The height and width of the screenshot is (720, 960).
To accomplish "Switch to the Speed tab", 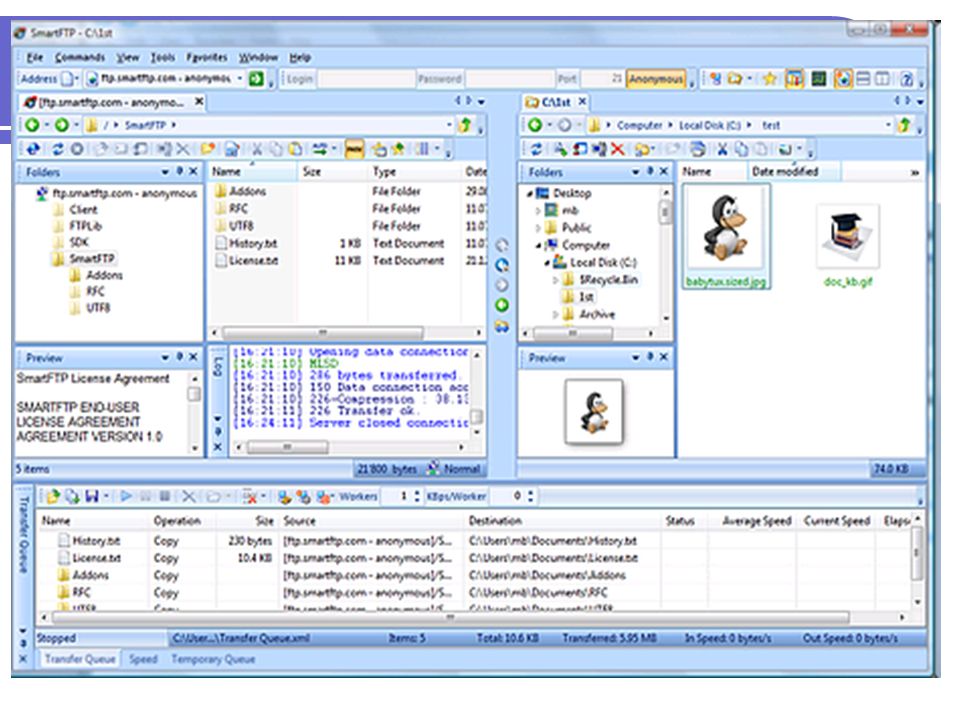I will [143, 659].
